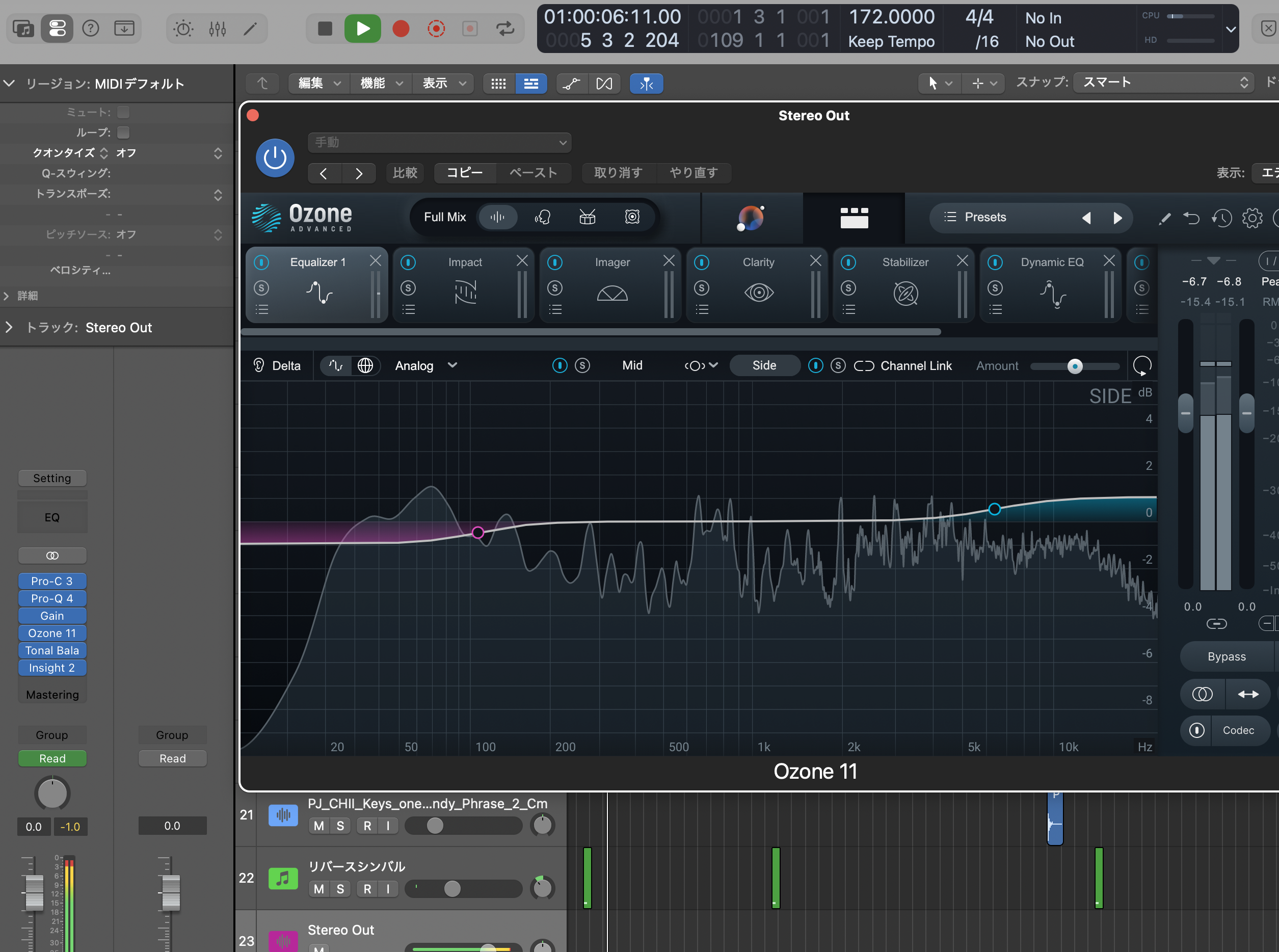The image size is (1279, 952).
Task: Toggle Imager module power
Action: click(555, 262)
